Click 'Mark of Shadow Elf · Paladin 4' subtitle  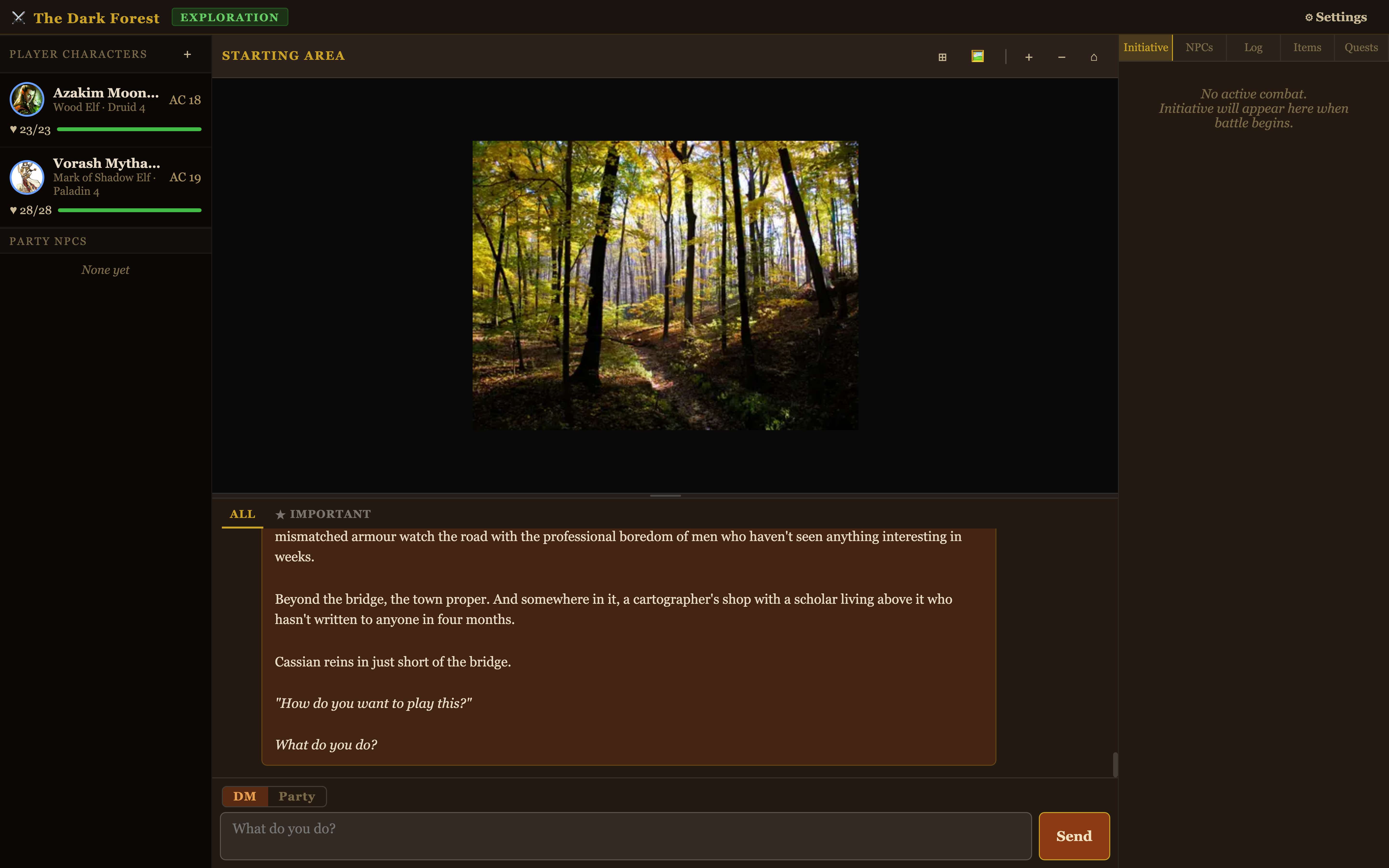click(104, 184)
